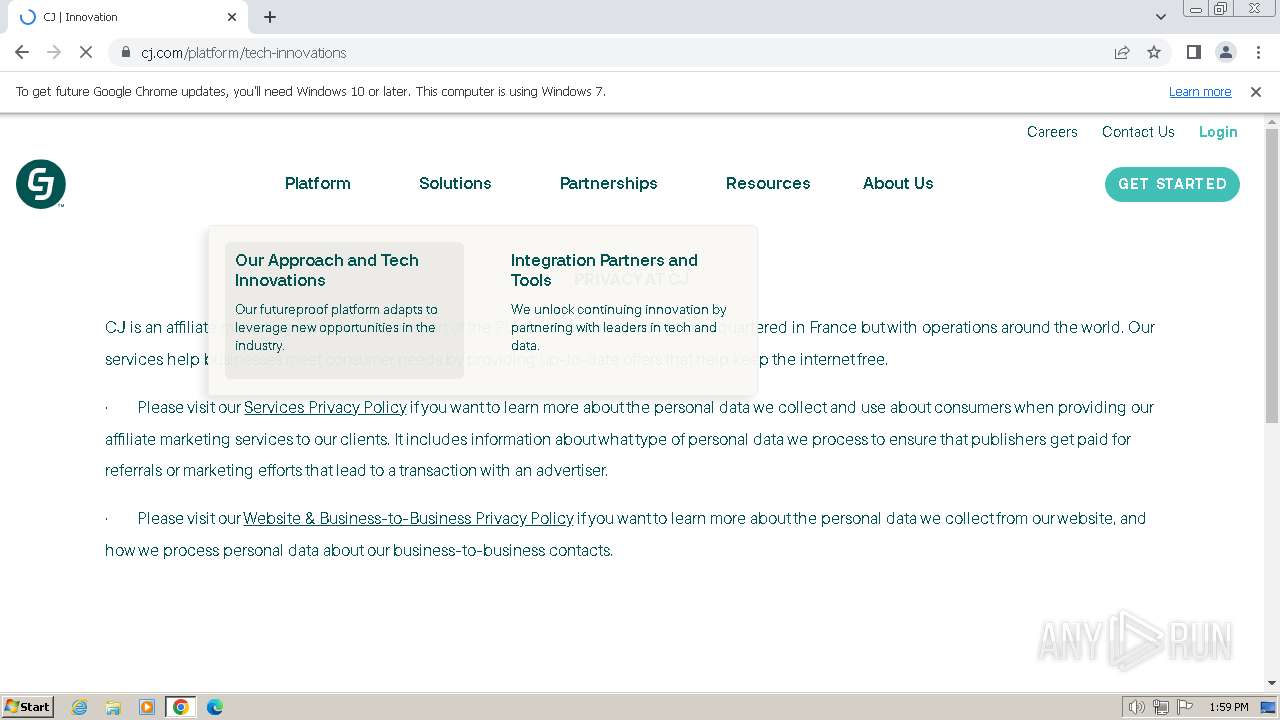Screen dimensions: 1280x720
Task: Open the Chrome profile menu
Action: click(1225, 52)
